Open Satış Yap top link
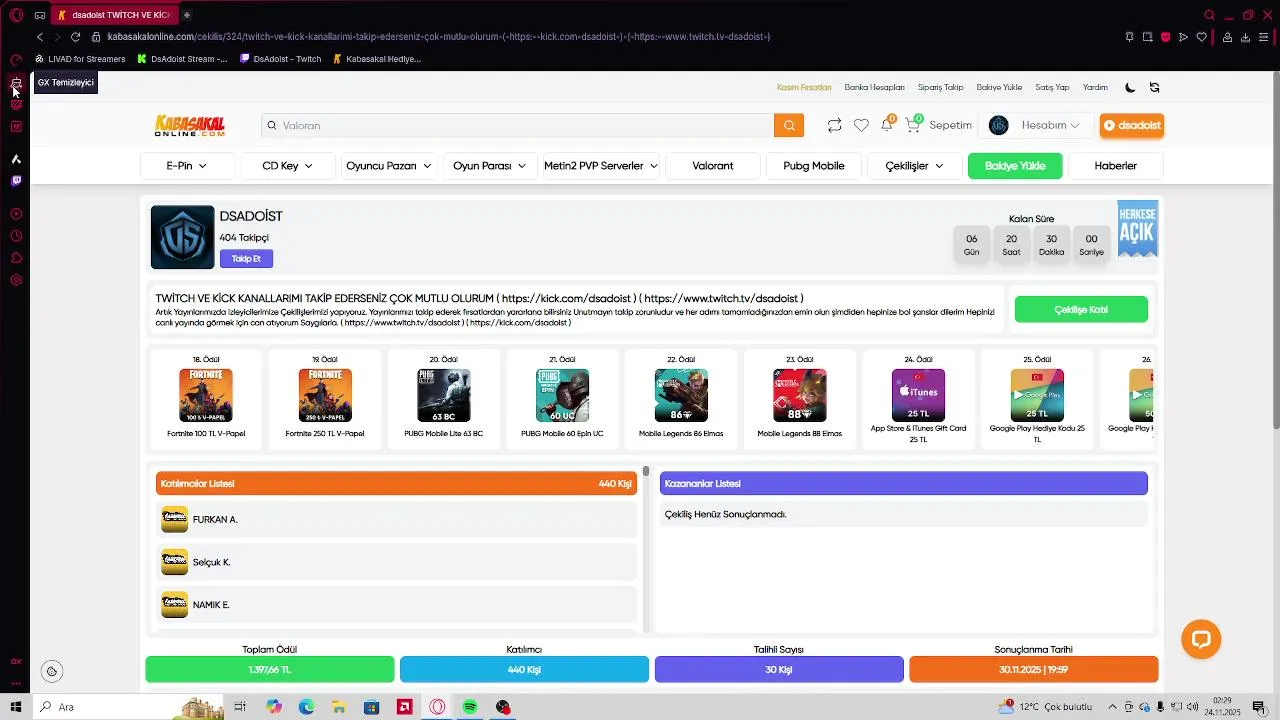 pos(1052,87)
